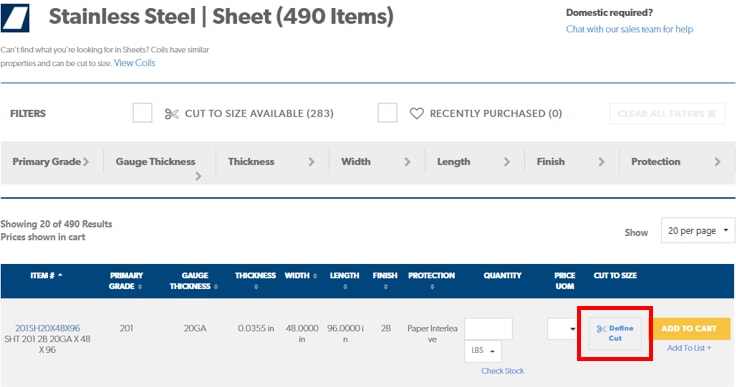Click the blue parallelogram sheet logo icon
This screenshot has width=736, height=387.
tap(15, 18)
